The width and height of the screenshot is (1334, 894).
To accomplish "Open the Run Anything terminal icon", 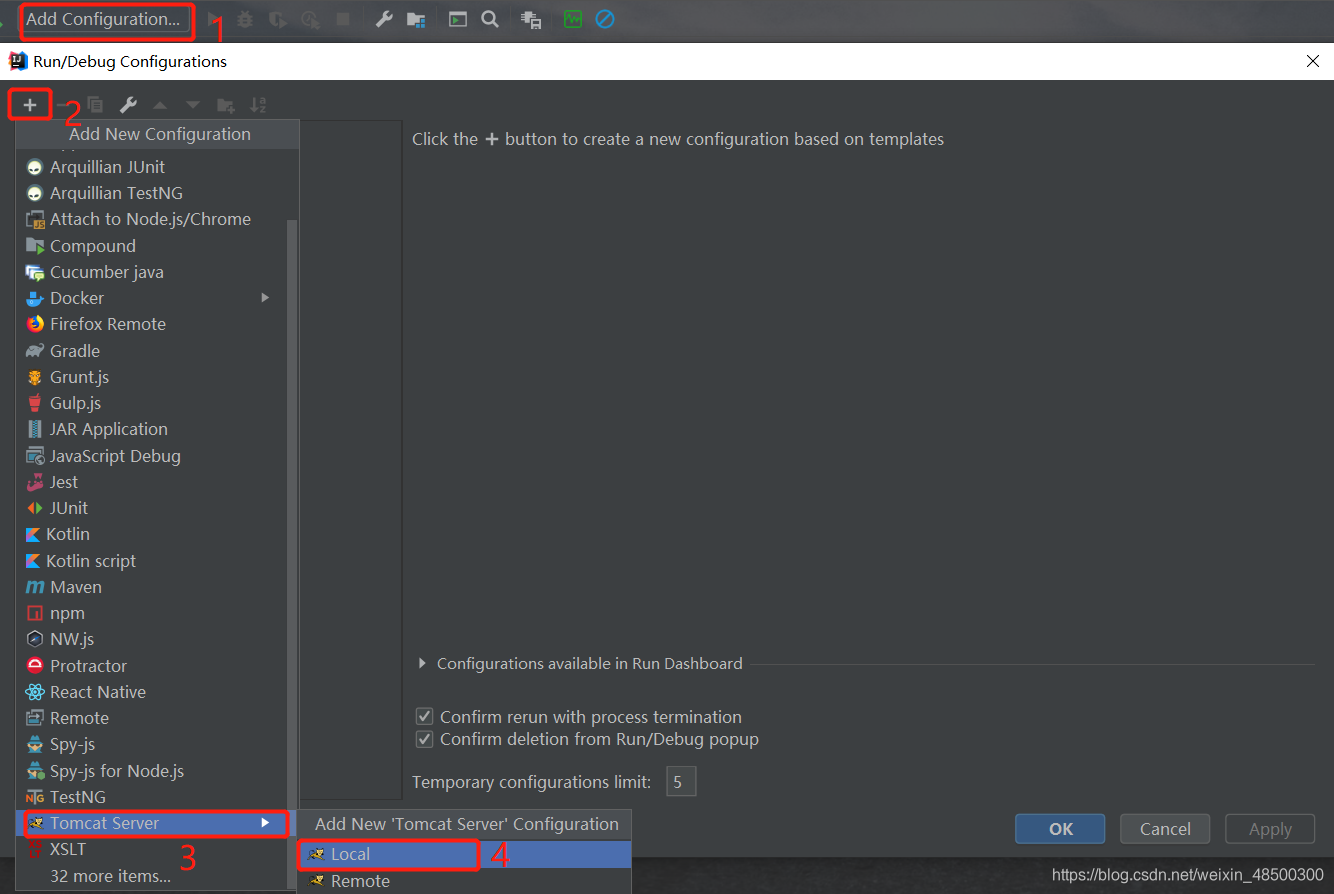I will (x=458, y=19).
